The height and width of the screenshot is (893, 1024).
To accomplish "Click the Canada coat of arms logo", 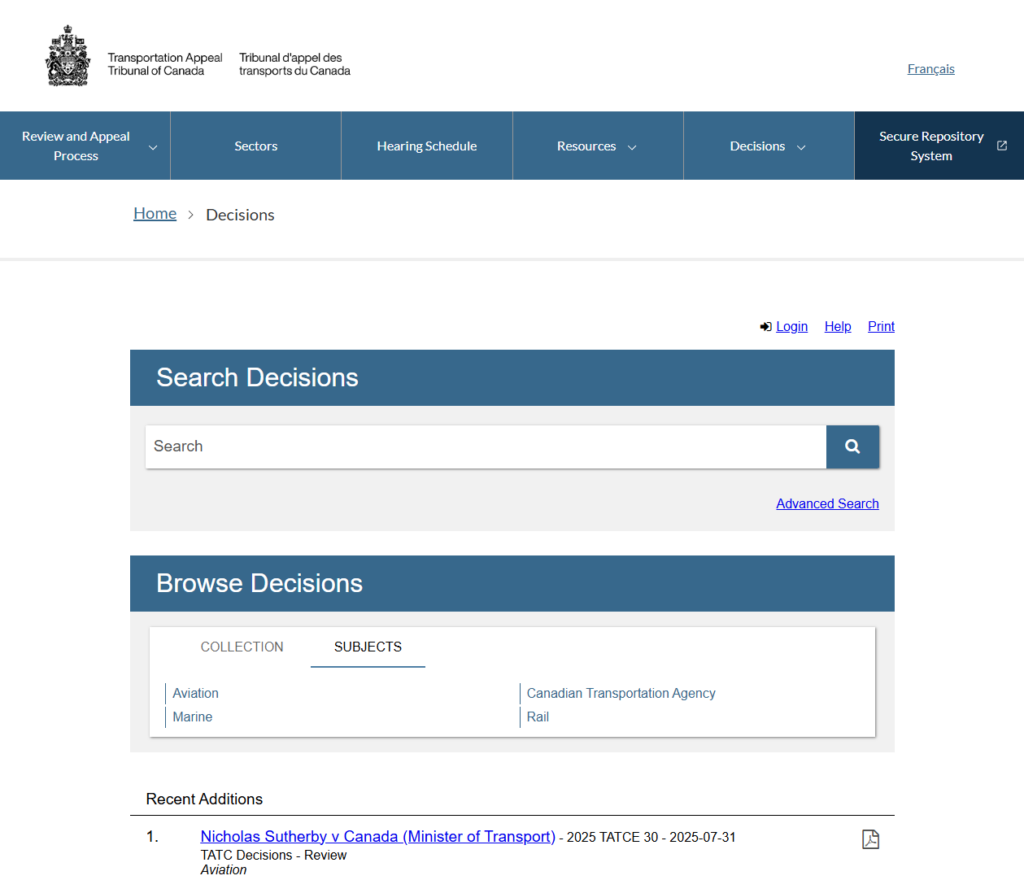I will [68, 57].
